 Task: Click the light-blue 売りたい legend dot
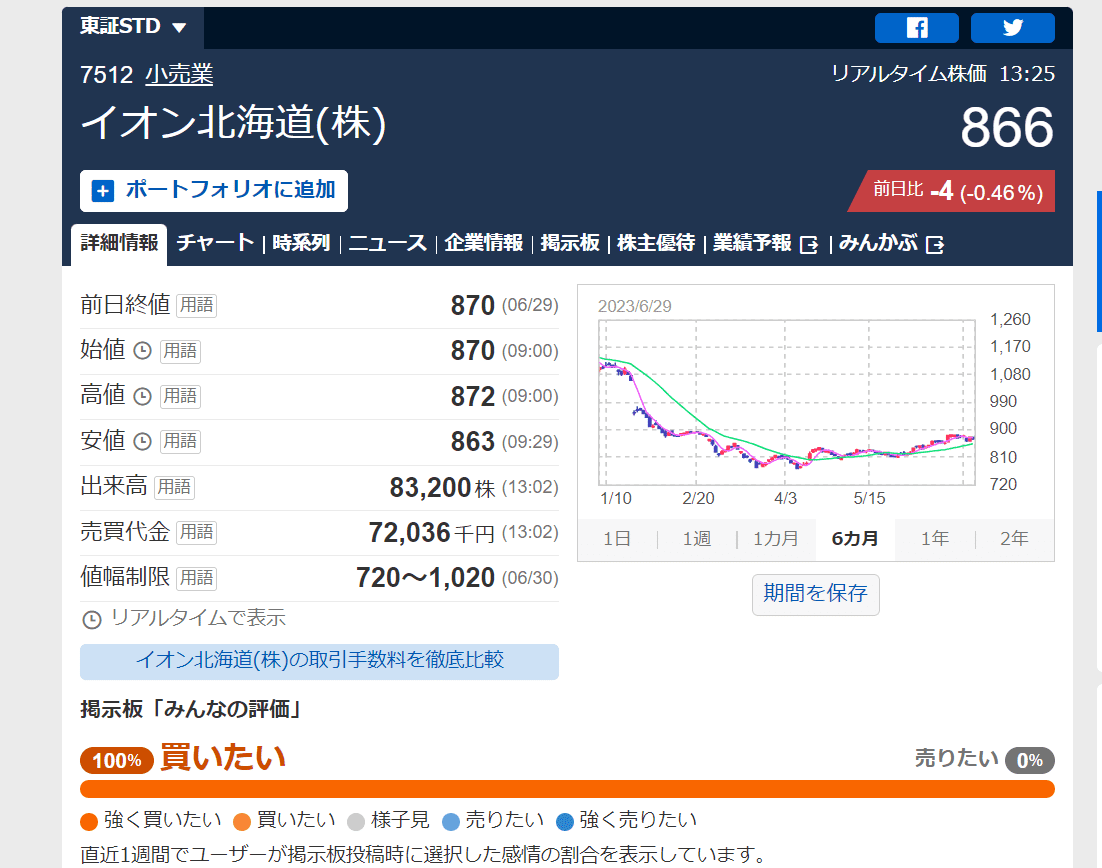450,822
